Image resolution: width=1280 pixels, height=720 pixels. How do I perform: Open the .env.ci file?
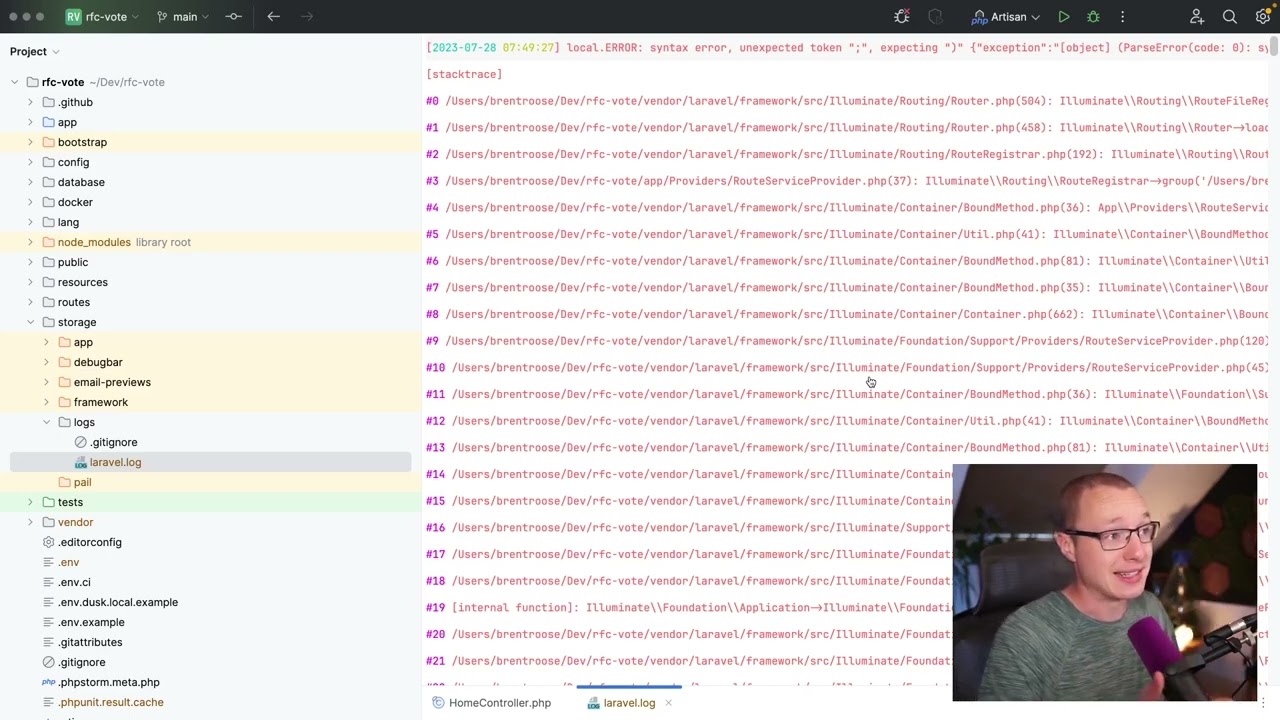point(74,582)
